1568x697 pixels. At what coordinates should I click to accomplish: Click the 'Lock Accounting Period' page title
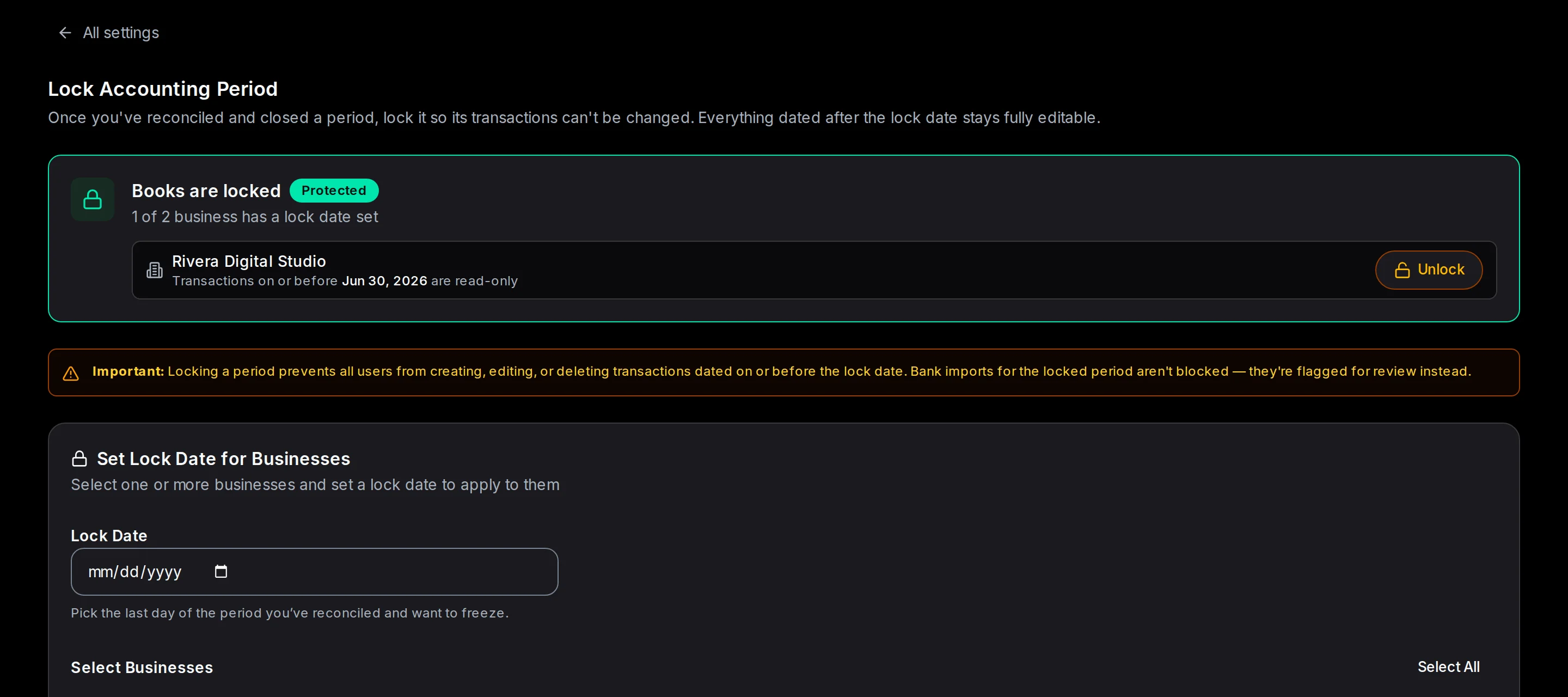[163, 89]
